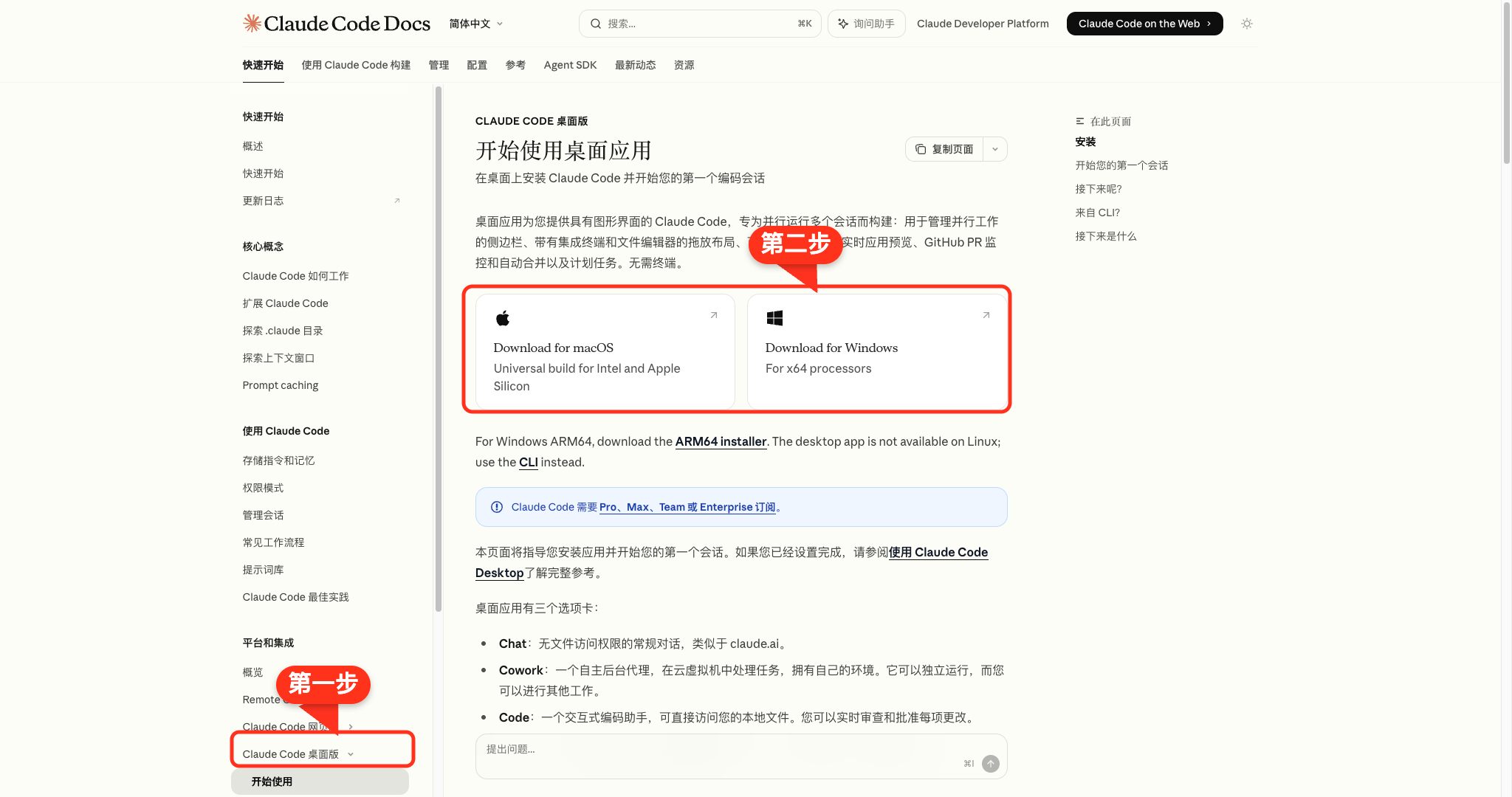Click the Claude Developer Platform link
This screenshot has width=1512, height=797.
click(983, 24)
